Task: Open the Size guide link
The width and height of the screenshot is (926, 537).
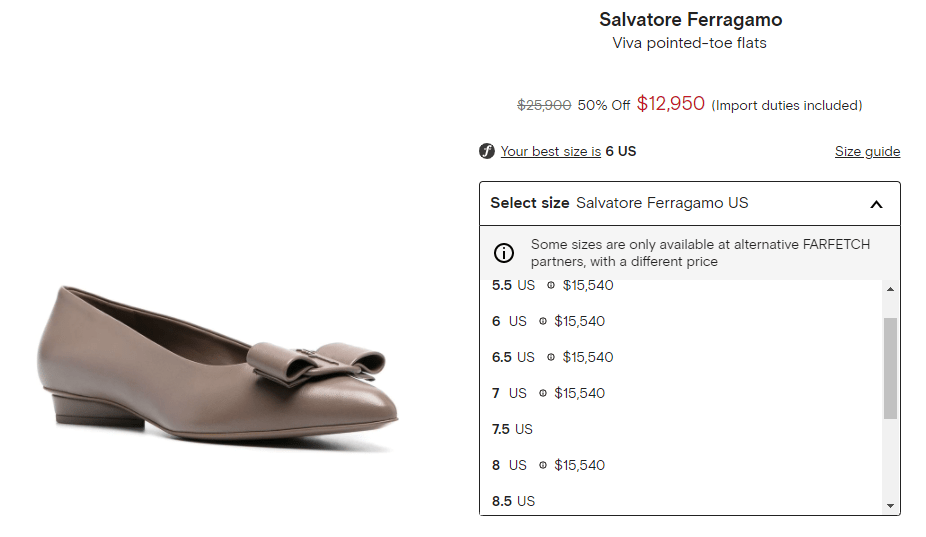Action: 867,152
